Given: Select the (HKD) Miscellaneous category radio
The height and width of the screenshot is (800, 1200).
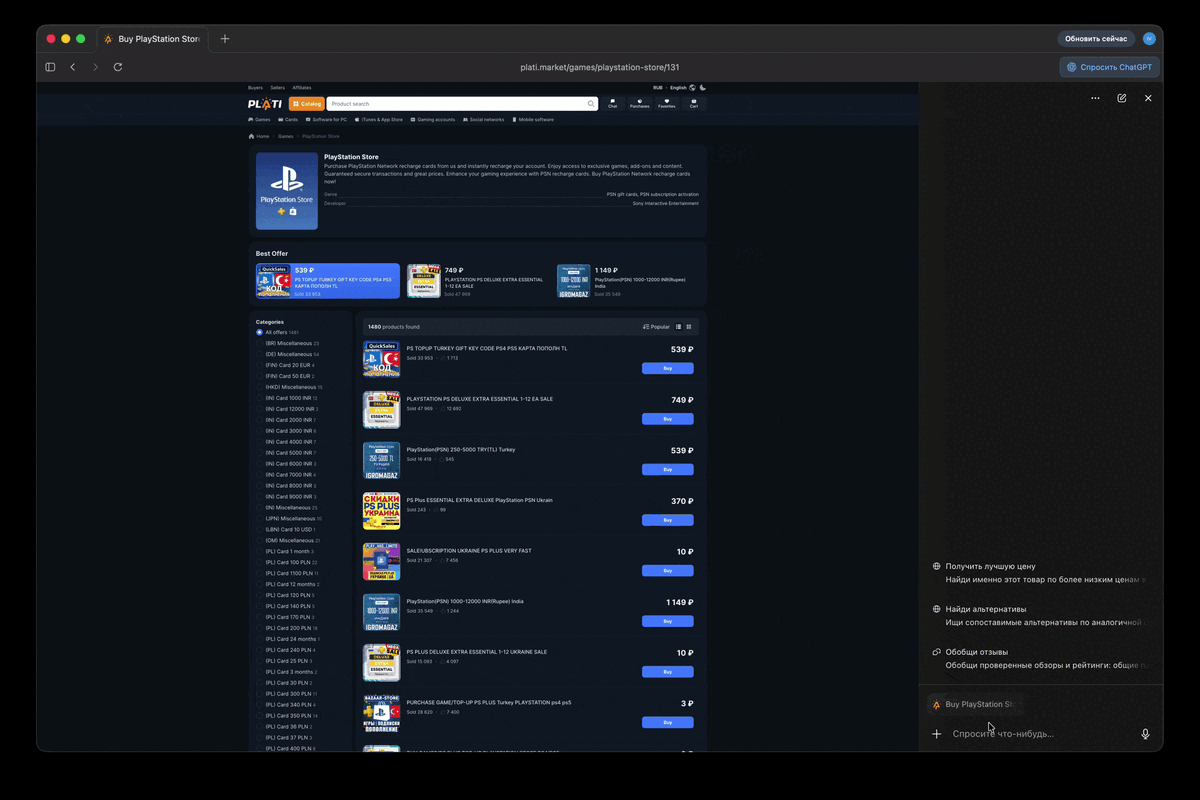Looking at the screenshot, I should pos(260,387).
